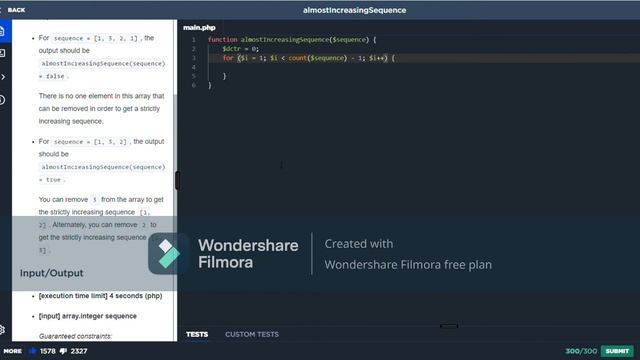
Task: Click 'There is no one element' paragraph
Action: (x=101, y=109)
